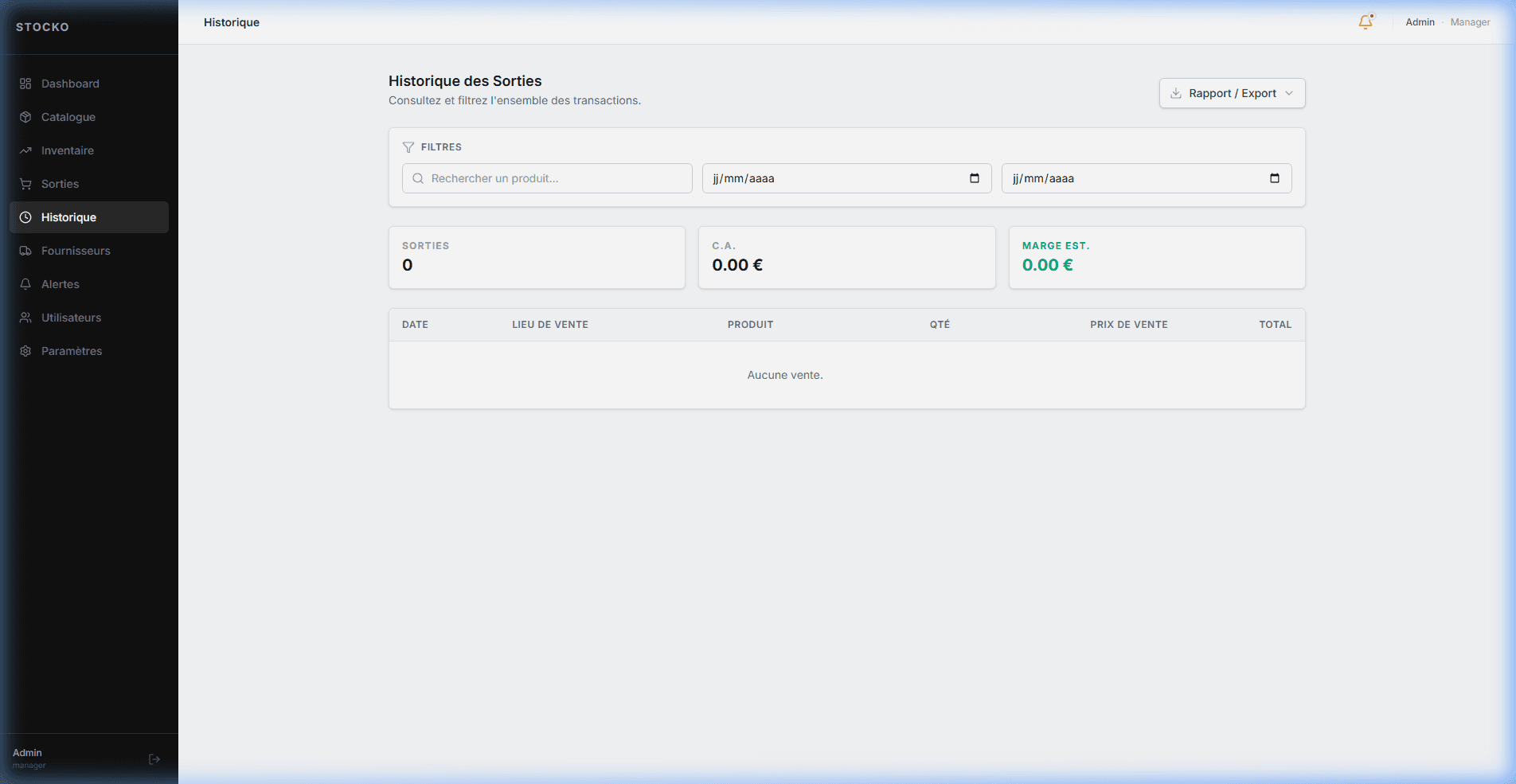
Task: Navigate to Sorties
Action: (89, 184)
